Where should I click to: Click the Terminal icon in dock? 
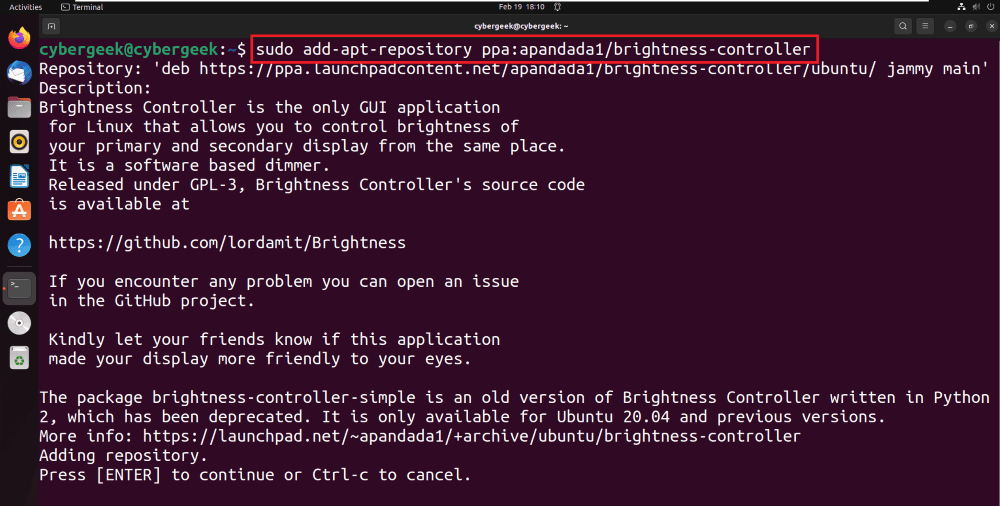point(19,288)
